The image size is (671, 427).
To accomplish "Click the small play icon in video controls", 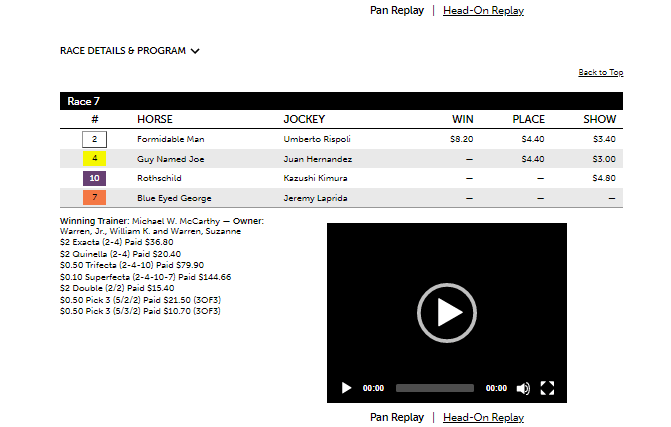I will [x=347, y=388].
